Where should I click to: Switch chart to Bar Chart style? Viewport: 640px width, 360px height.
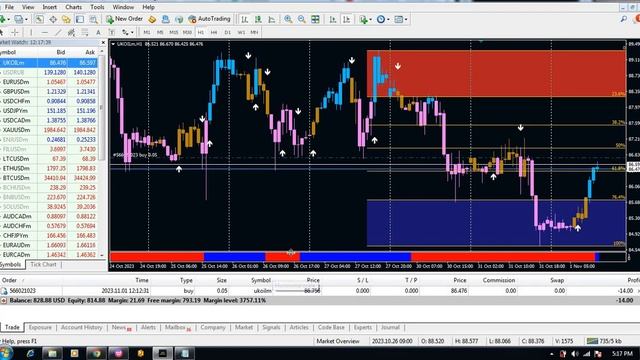click(x=244, y=19)
